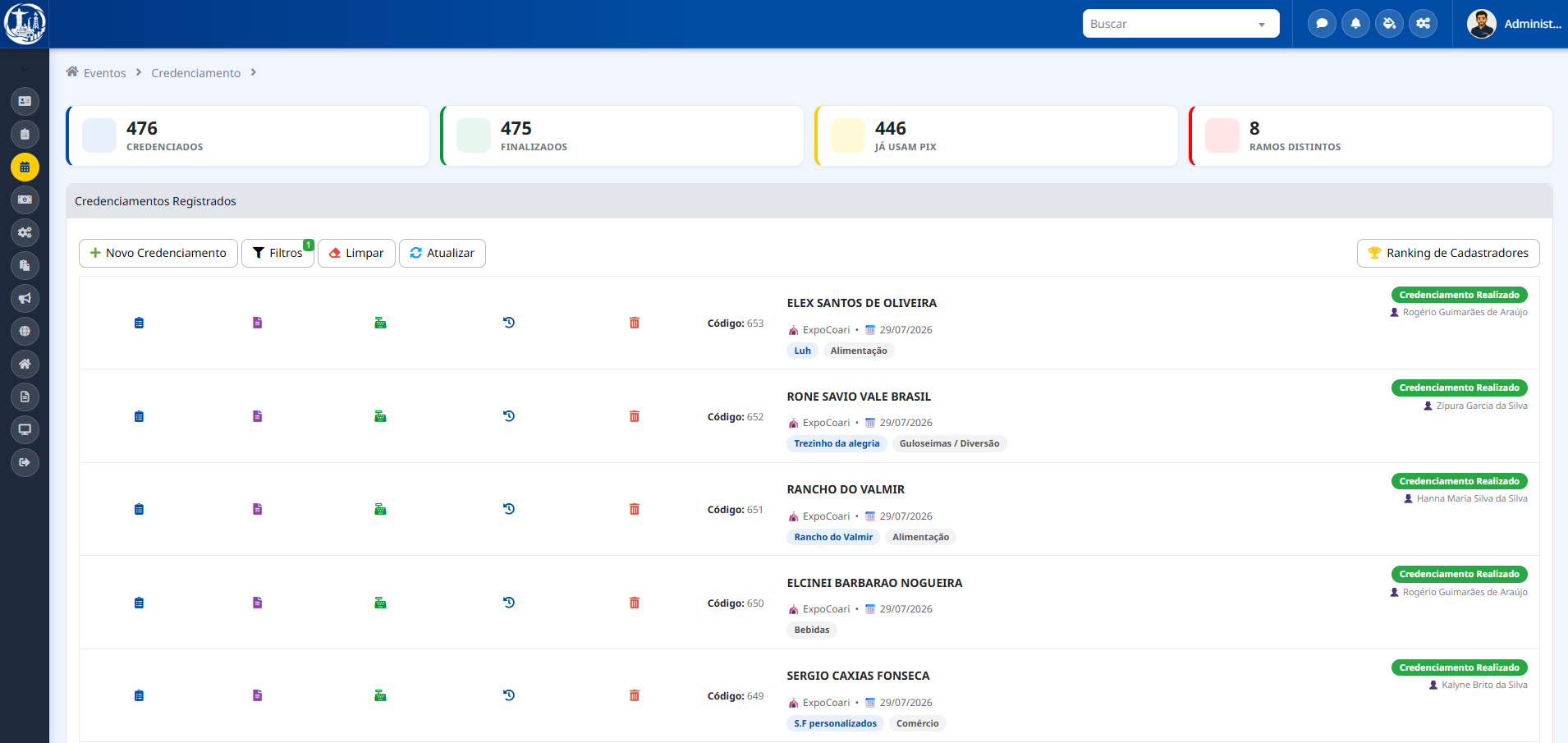
Task: Click the name SERGIO CAXIAS FONSECA
Action: click(858, 676)
